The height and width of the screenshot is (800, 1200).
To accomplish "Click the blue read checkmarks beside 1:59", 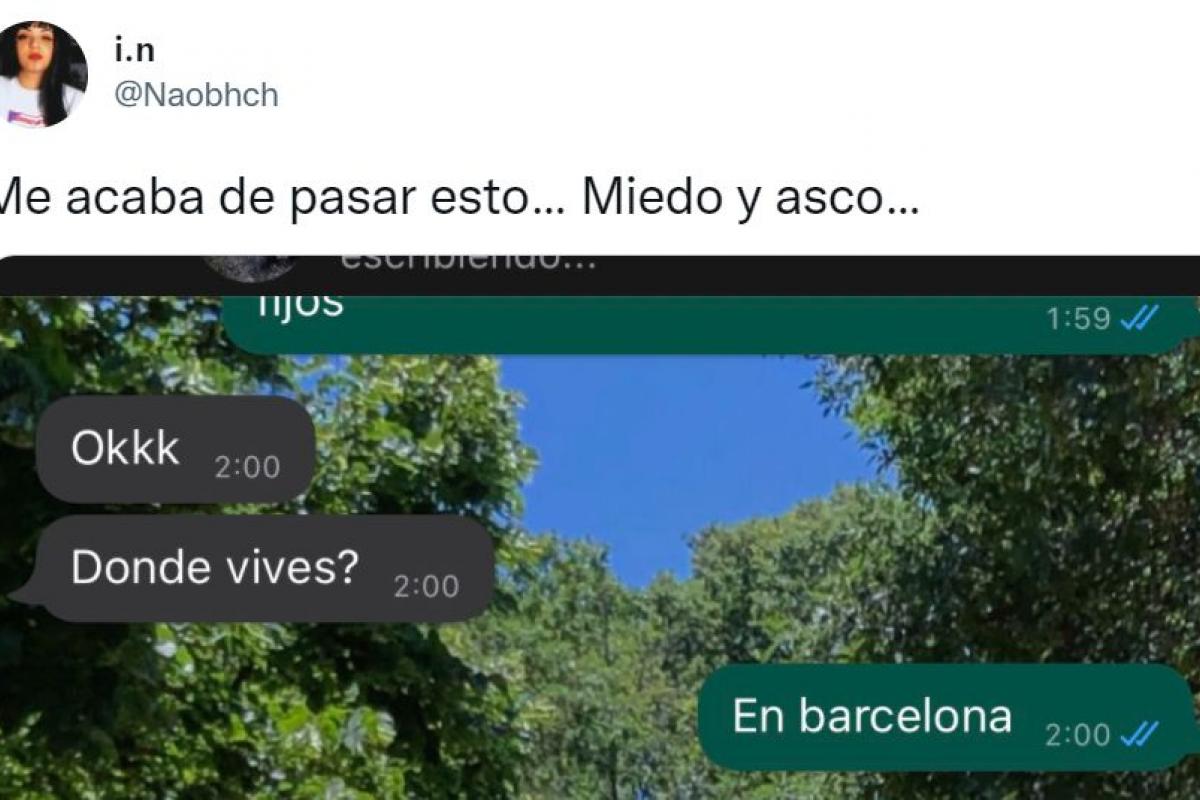I will tap(1139, 318).
